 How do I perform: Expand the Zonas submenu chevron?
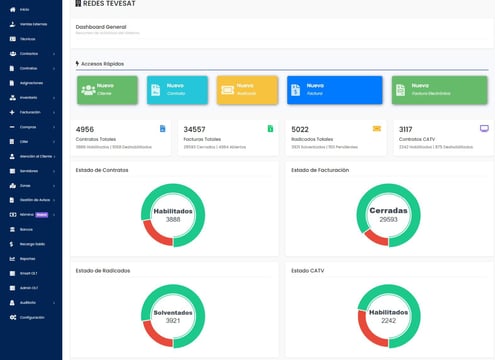pos(54,186)
